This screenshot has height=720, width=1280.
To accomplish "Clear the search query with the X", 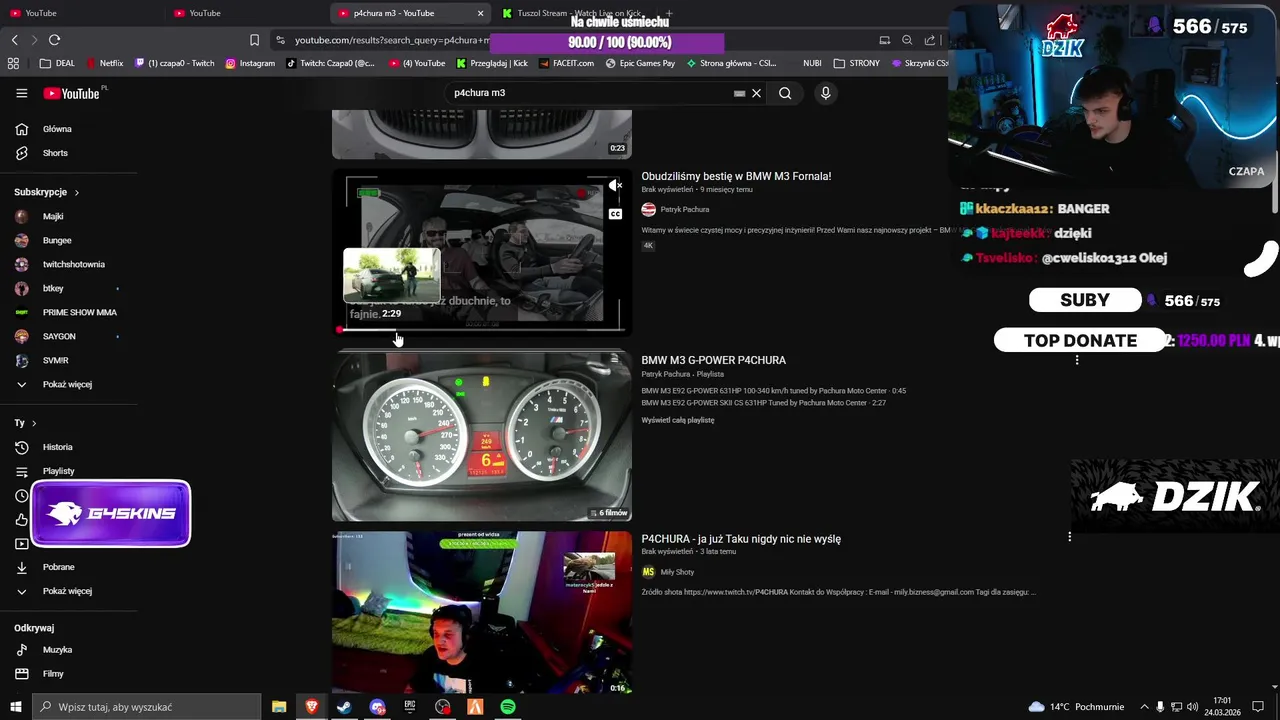I will (x=756, y=93).
